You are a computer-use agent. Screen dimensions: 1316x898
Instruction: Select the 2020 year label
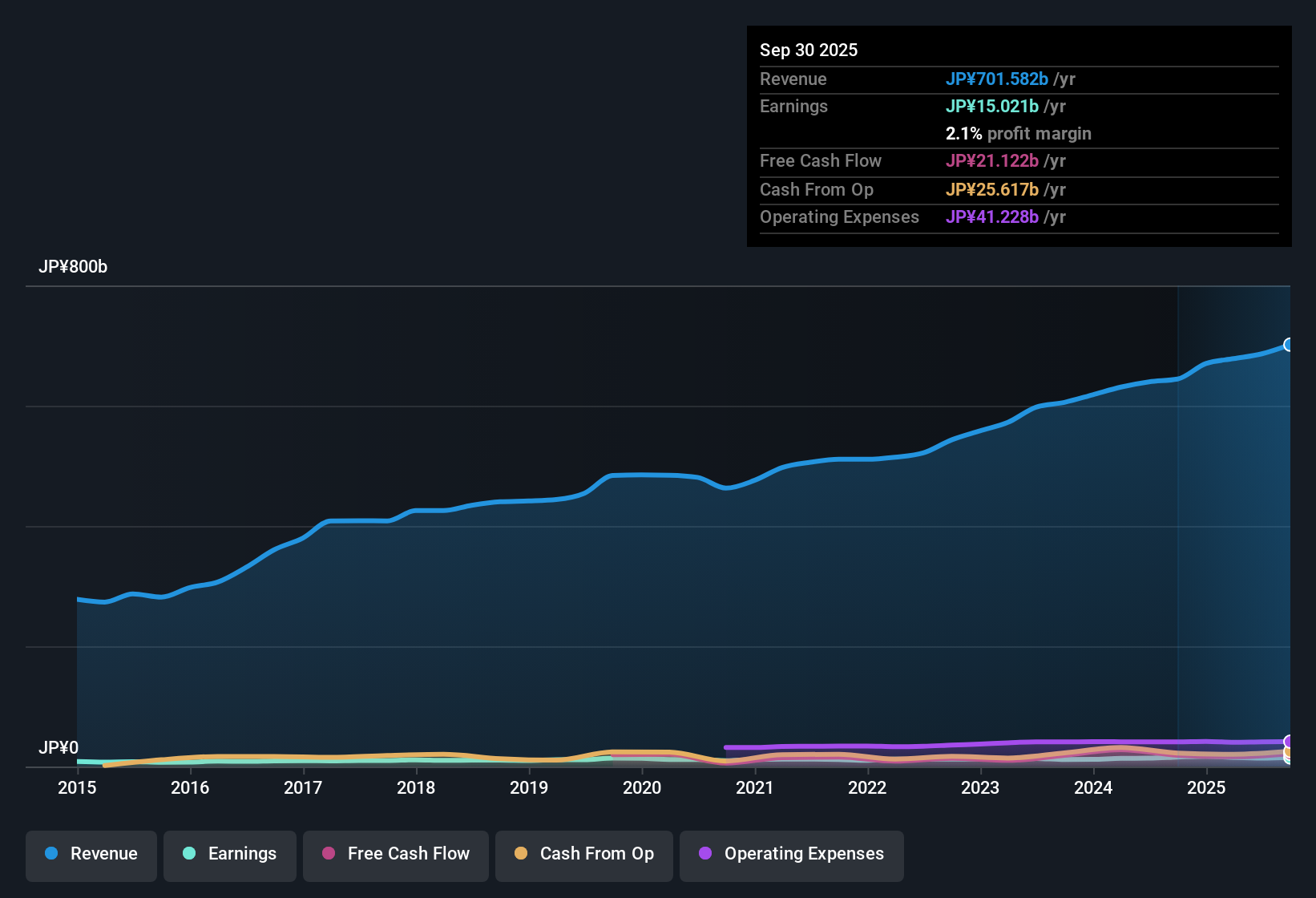642,788
